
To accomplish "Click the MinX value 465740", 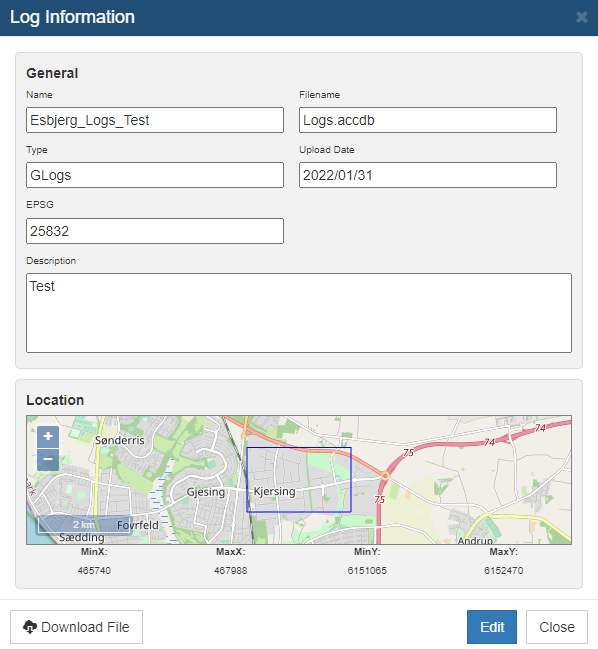I will [x=94, y=571].
